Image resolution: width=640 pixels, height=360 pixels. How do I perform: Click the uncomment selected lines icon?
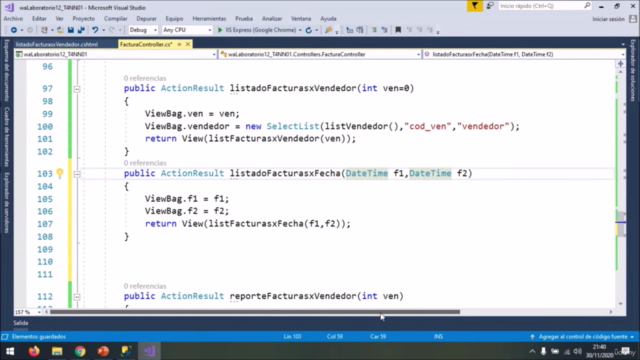tap(384, 30)
